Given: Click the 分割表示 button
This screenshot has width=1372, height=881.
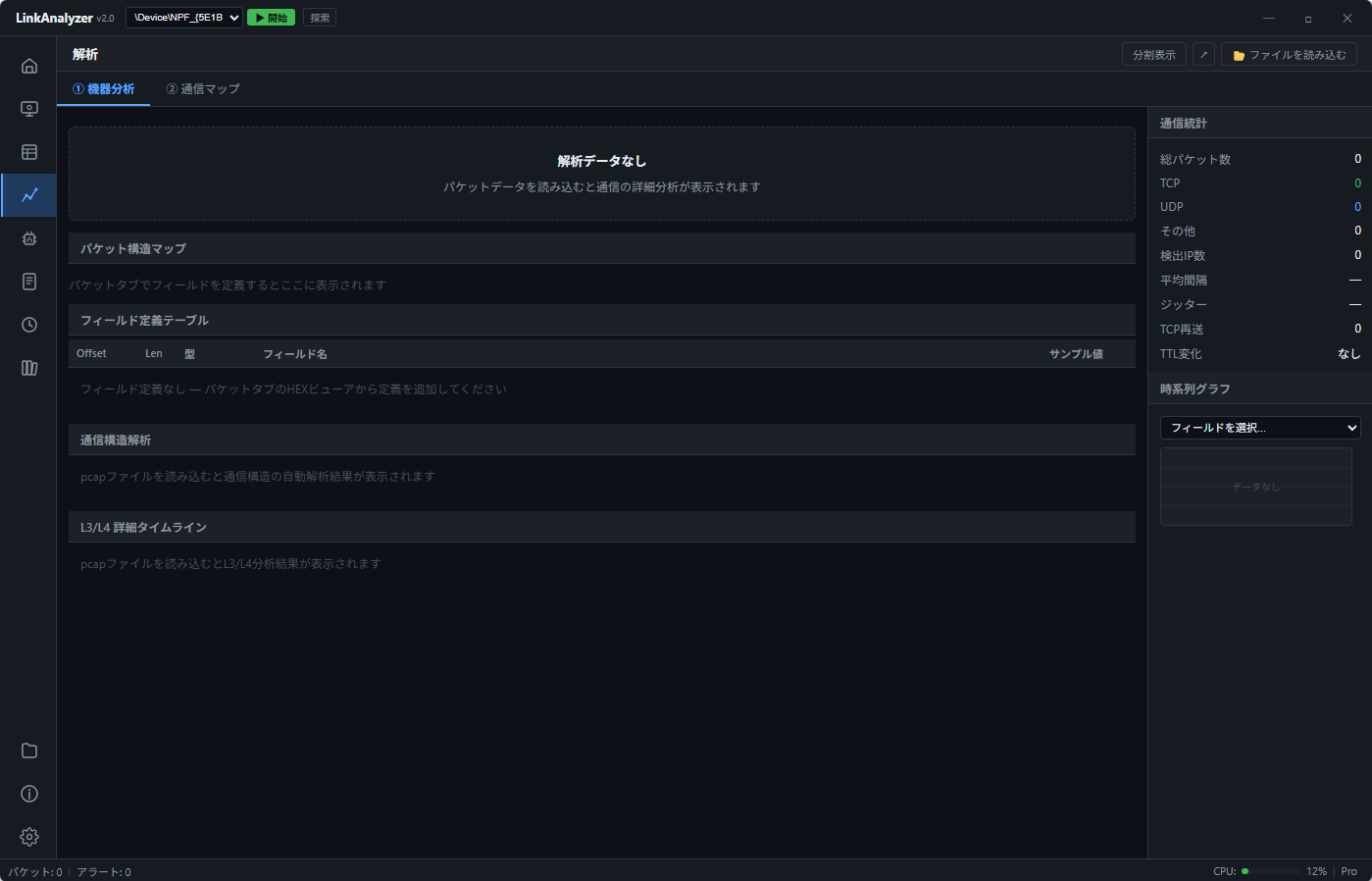Looking at the screenshot, I should [1154, 55].
